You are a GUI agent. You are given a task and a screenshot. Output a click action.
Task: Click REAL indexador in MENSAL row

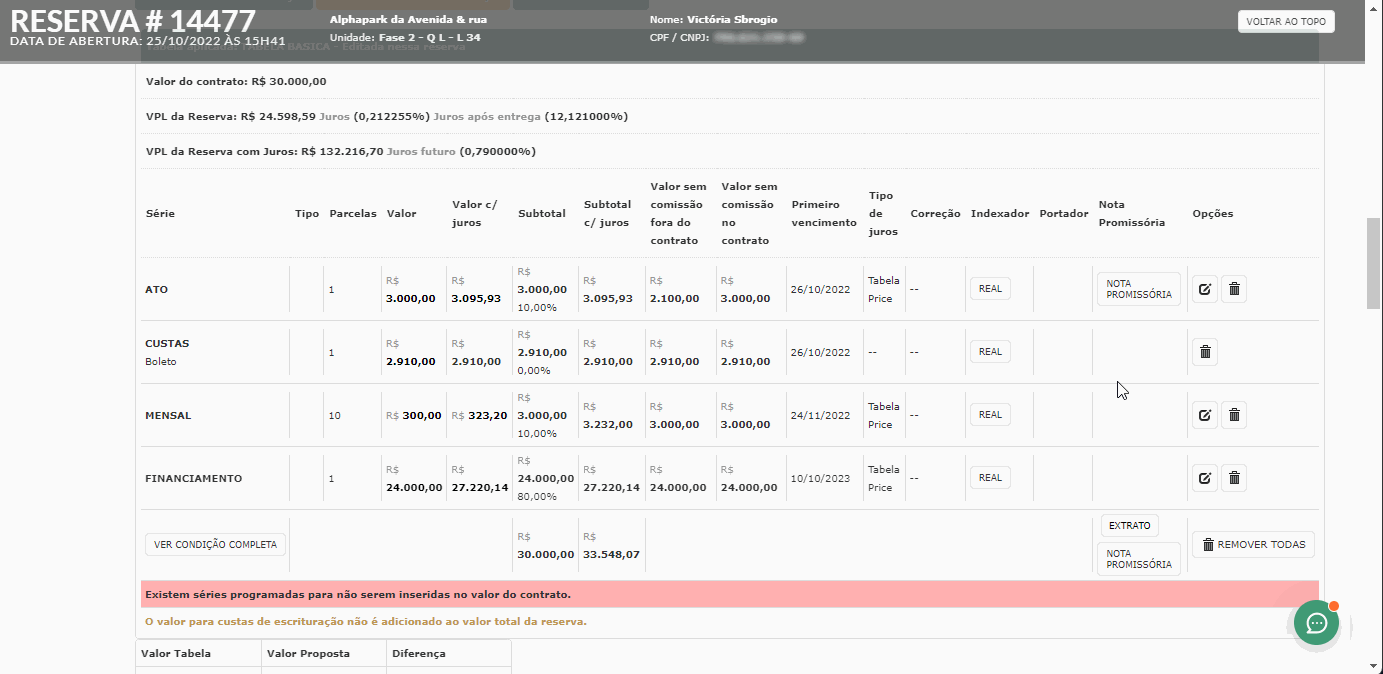[x=990, y=414]
